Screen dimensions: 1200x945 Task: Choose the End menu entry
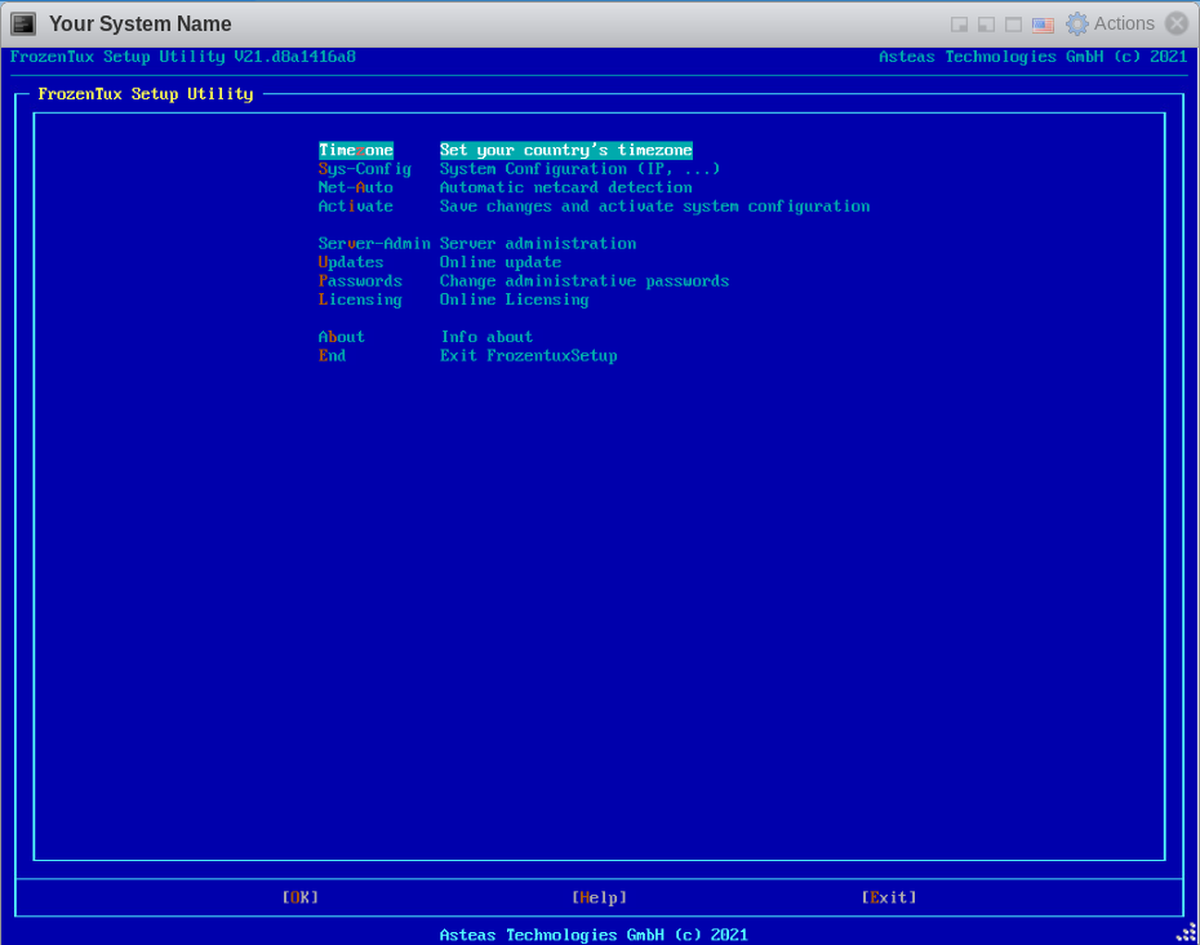coord(332,355)
